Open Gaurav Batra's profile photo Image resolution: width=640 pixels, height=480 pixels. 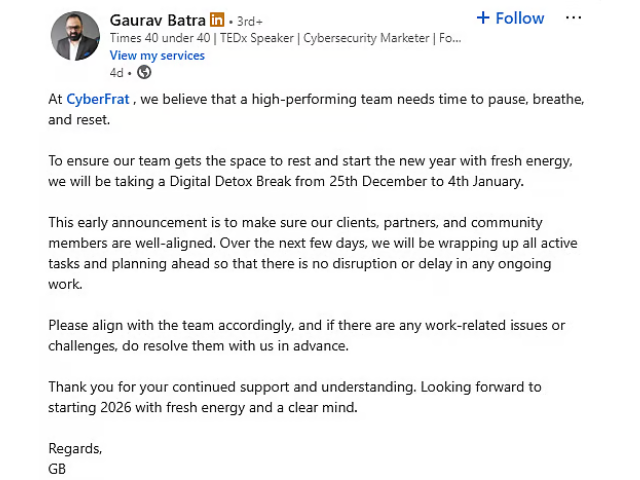(75, 37)
